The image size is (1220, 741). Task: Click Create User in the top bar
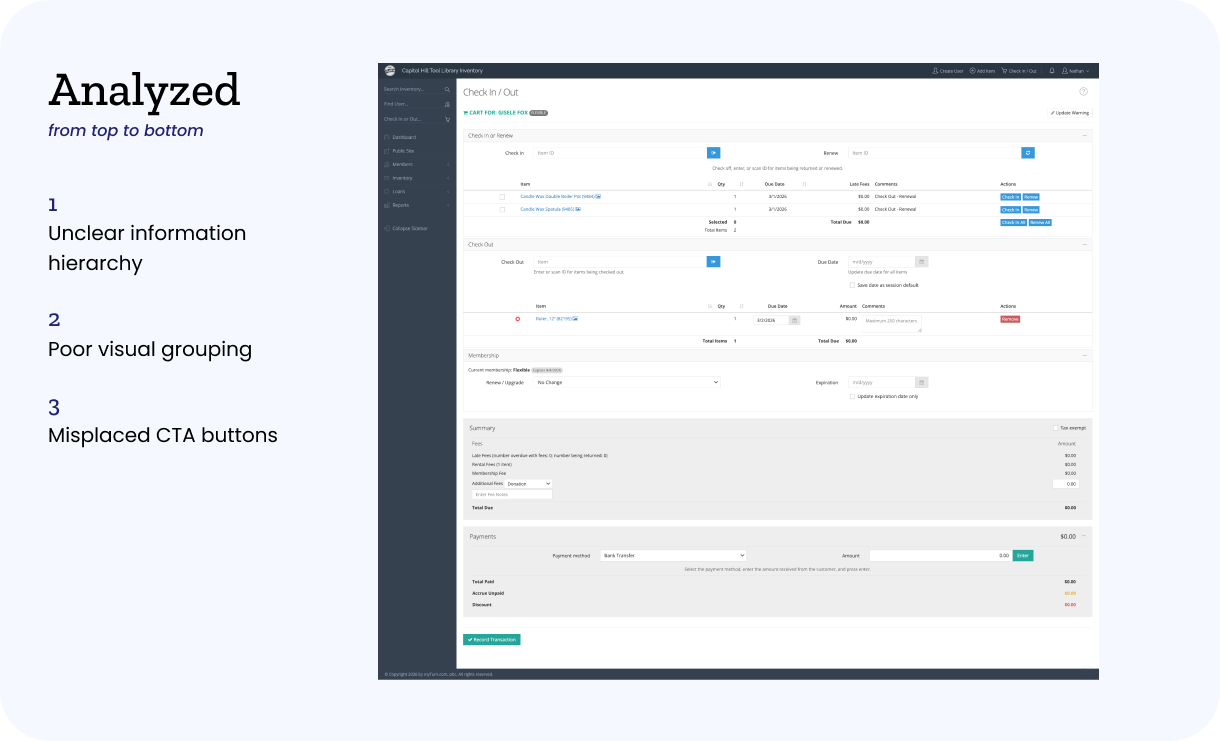pyautogui.click(x=948, y=71)
